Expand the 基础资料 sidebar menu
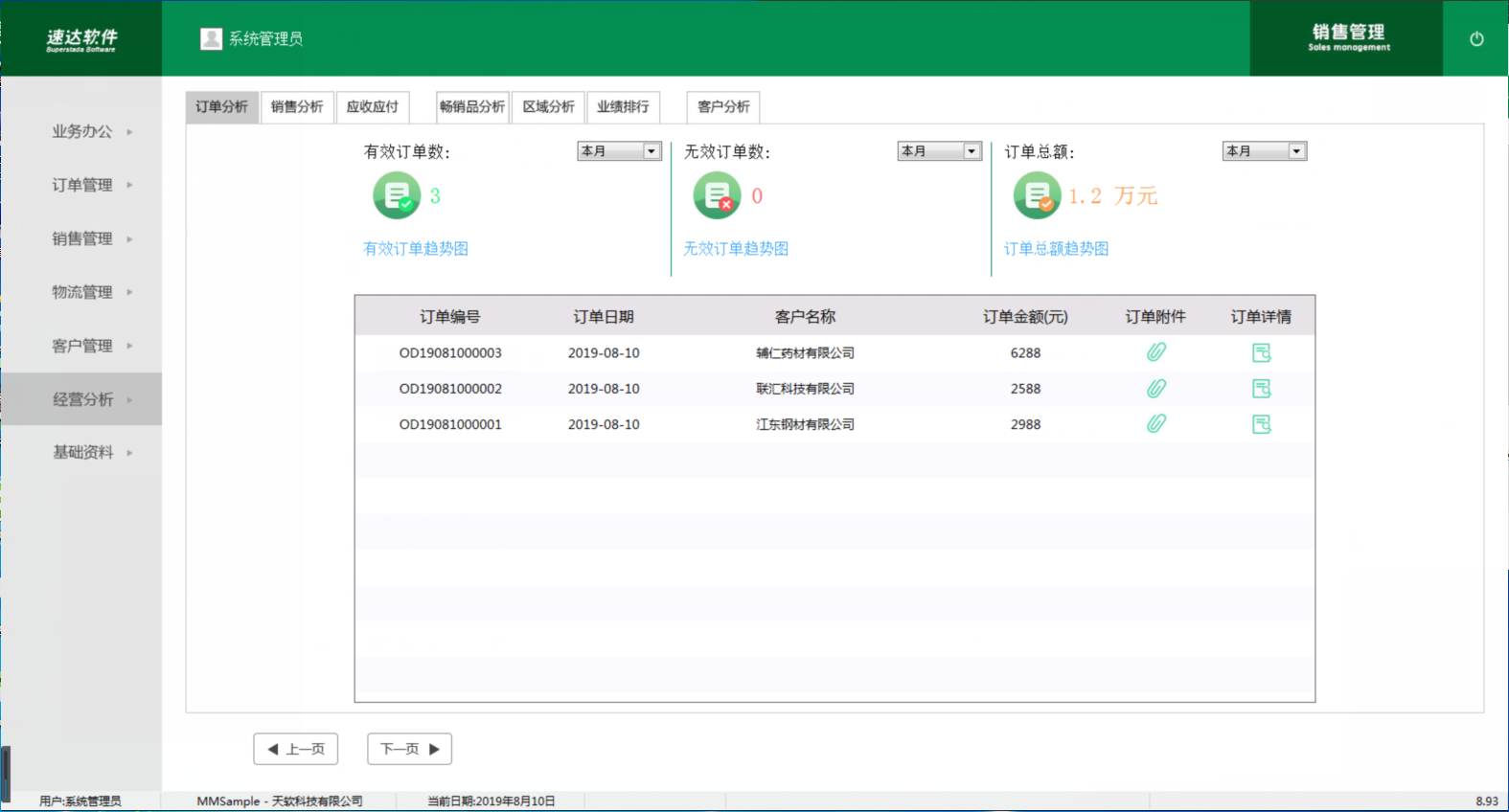The image size is (1509, 812). coord(81,452)
